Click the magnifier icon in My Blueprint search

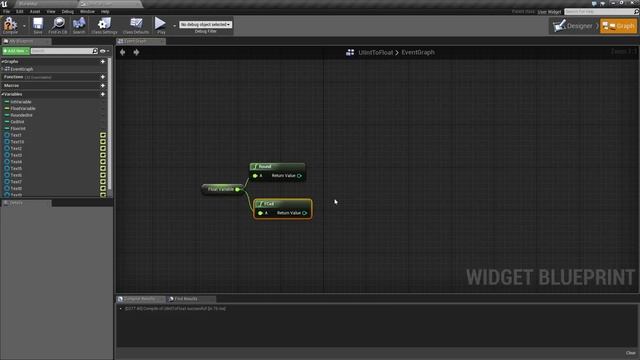[95, 51]
